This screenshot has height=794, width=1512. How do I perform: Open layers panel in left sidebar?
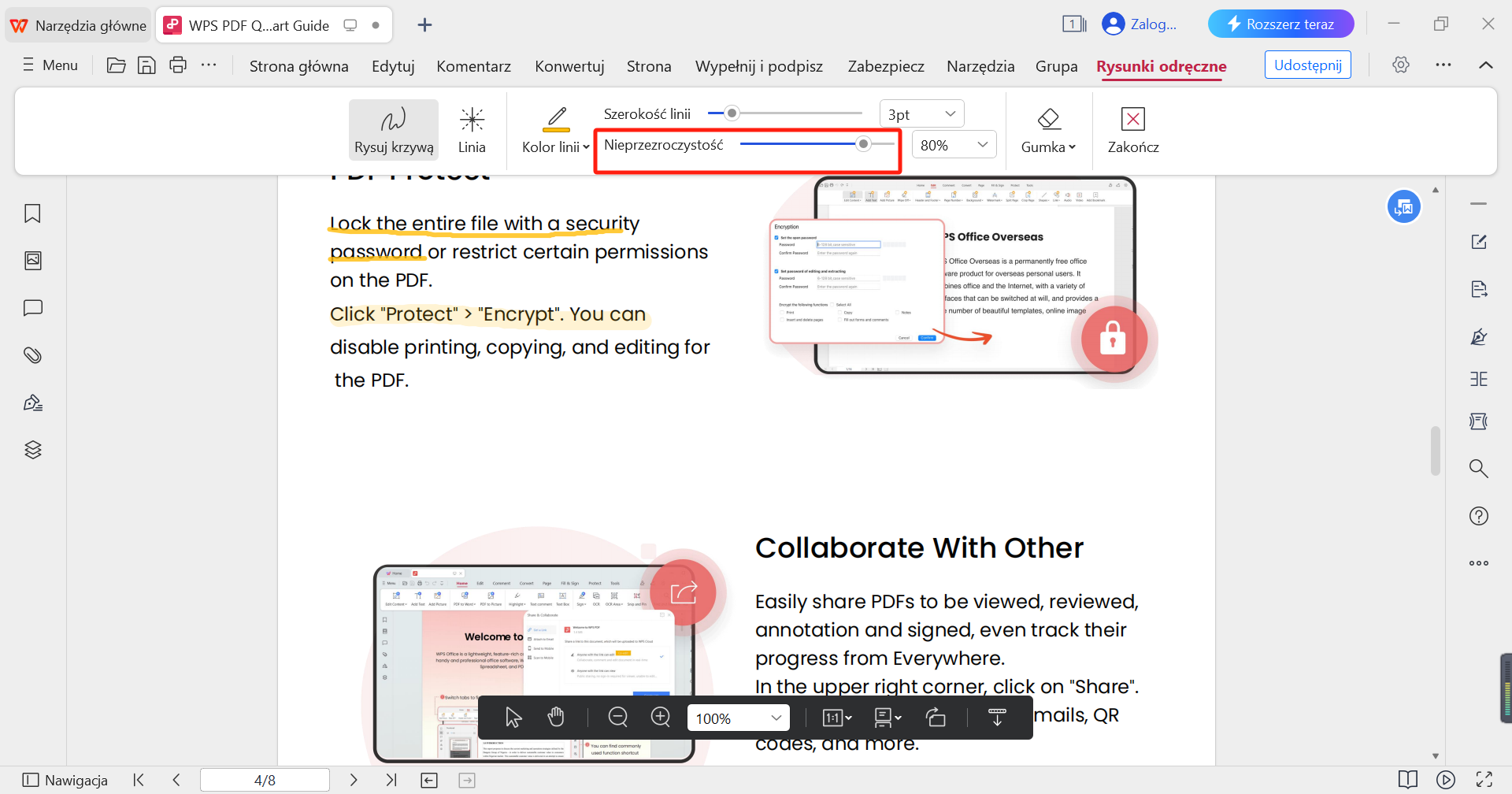(32, 450)
